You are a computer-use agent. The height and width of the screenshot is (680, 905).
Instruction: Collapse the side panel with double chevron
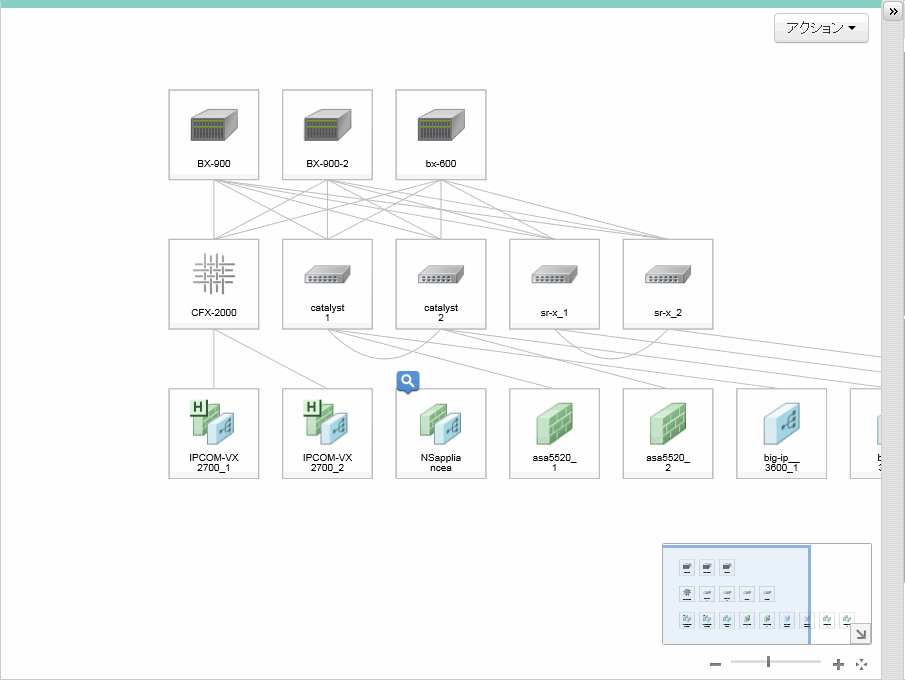coord(893,11)
